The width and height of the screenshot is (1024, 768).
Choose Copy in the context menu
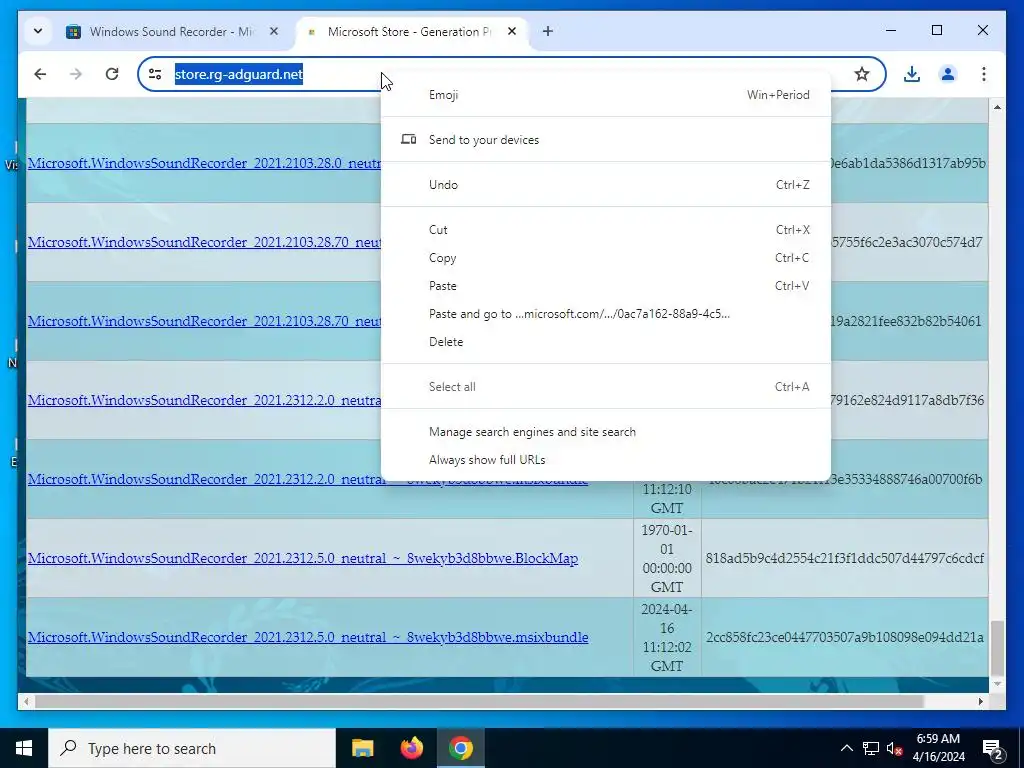click(x=605, y=258)
